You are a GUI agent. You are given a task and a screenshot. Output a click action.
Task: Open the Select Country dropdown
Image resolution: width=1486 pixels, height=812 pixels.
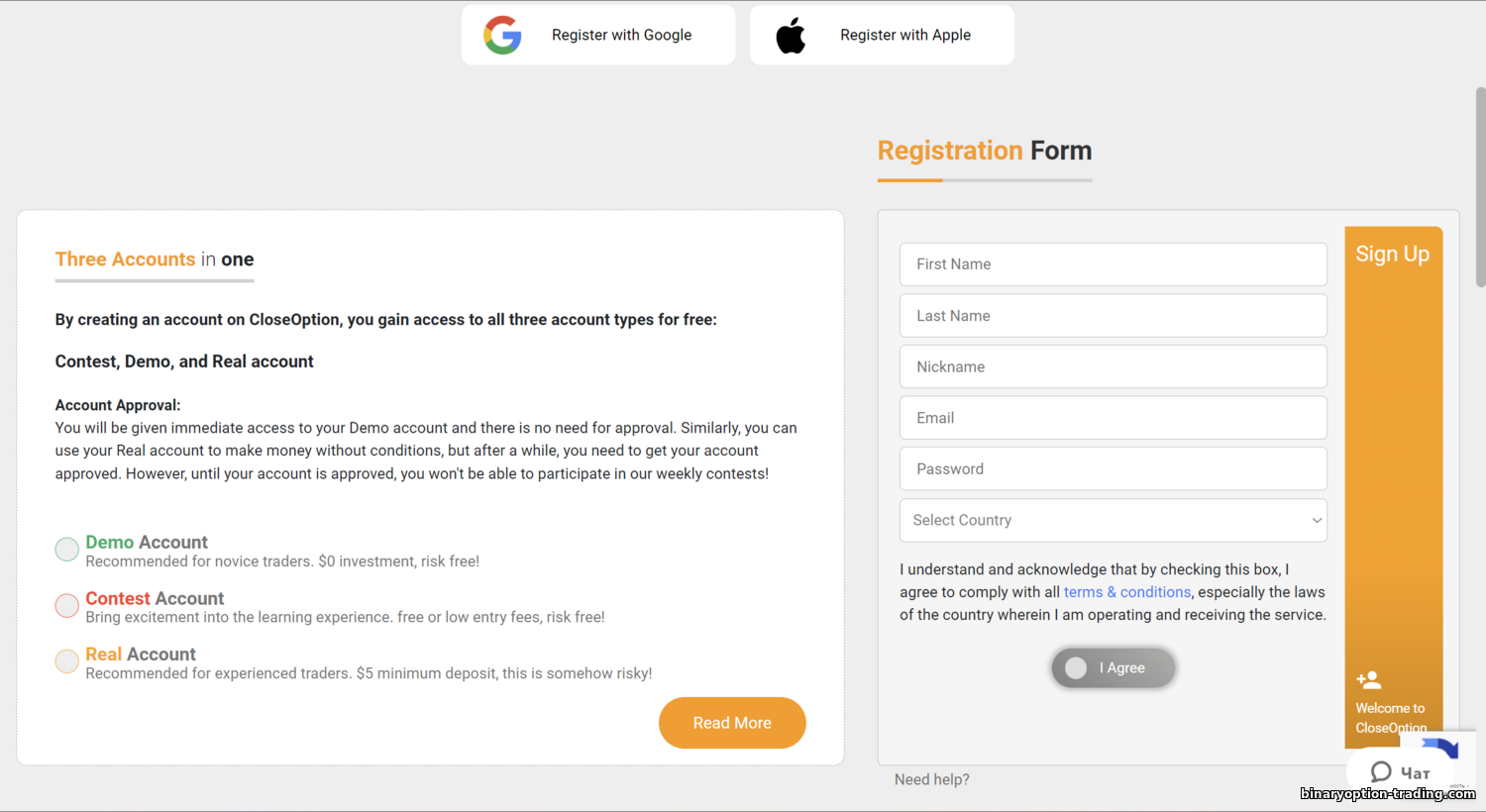coord(1113,521)
